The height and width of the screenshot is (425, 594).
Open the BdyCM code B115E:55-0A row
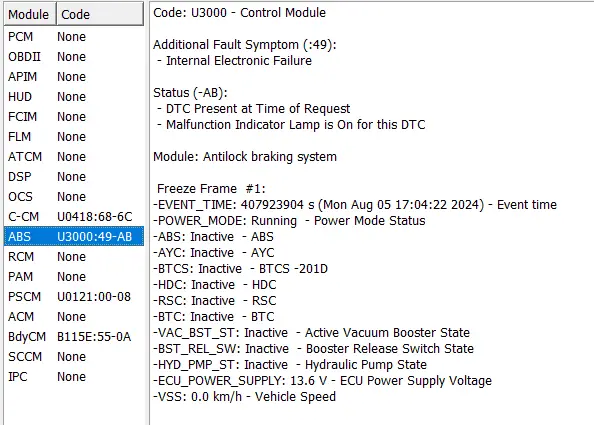coord(74,337)
